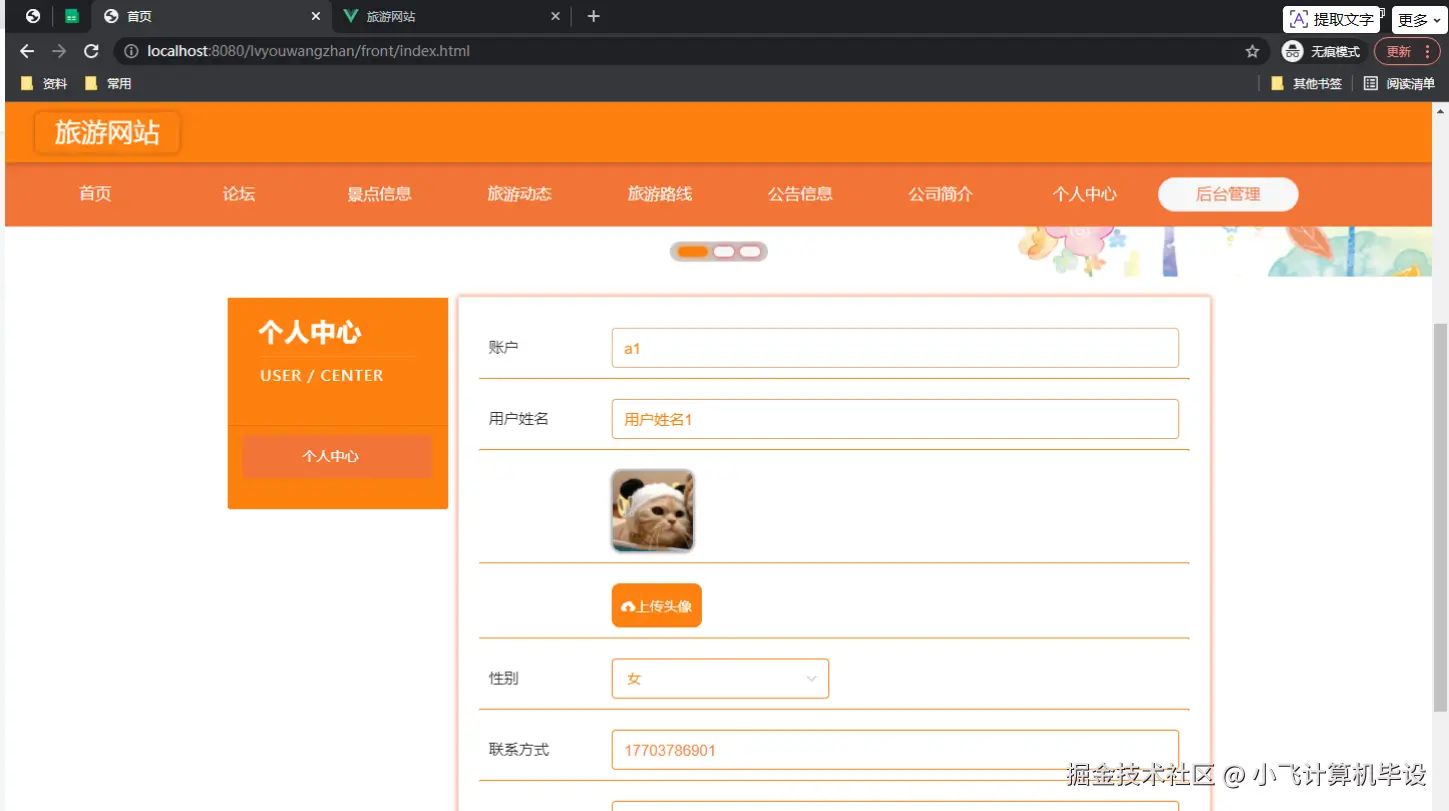Bookmark page with the star icon

[1252, 51]
